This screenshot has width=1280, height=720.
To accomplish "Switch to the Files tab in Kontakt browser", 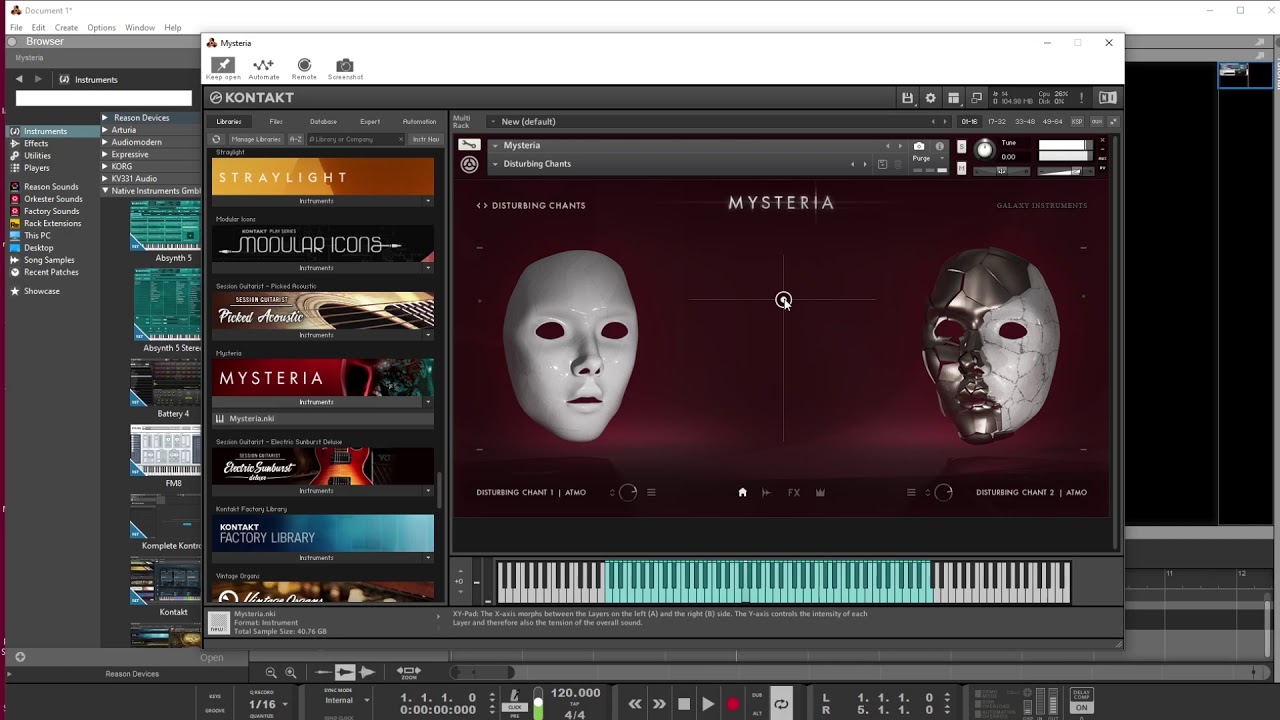I will 276,121.
